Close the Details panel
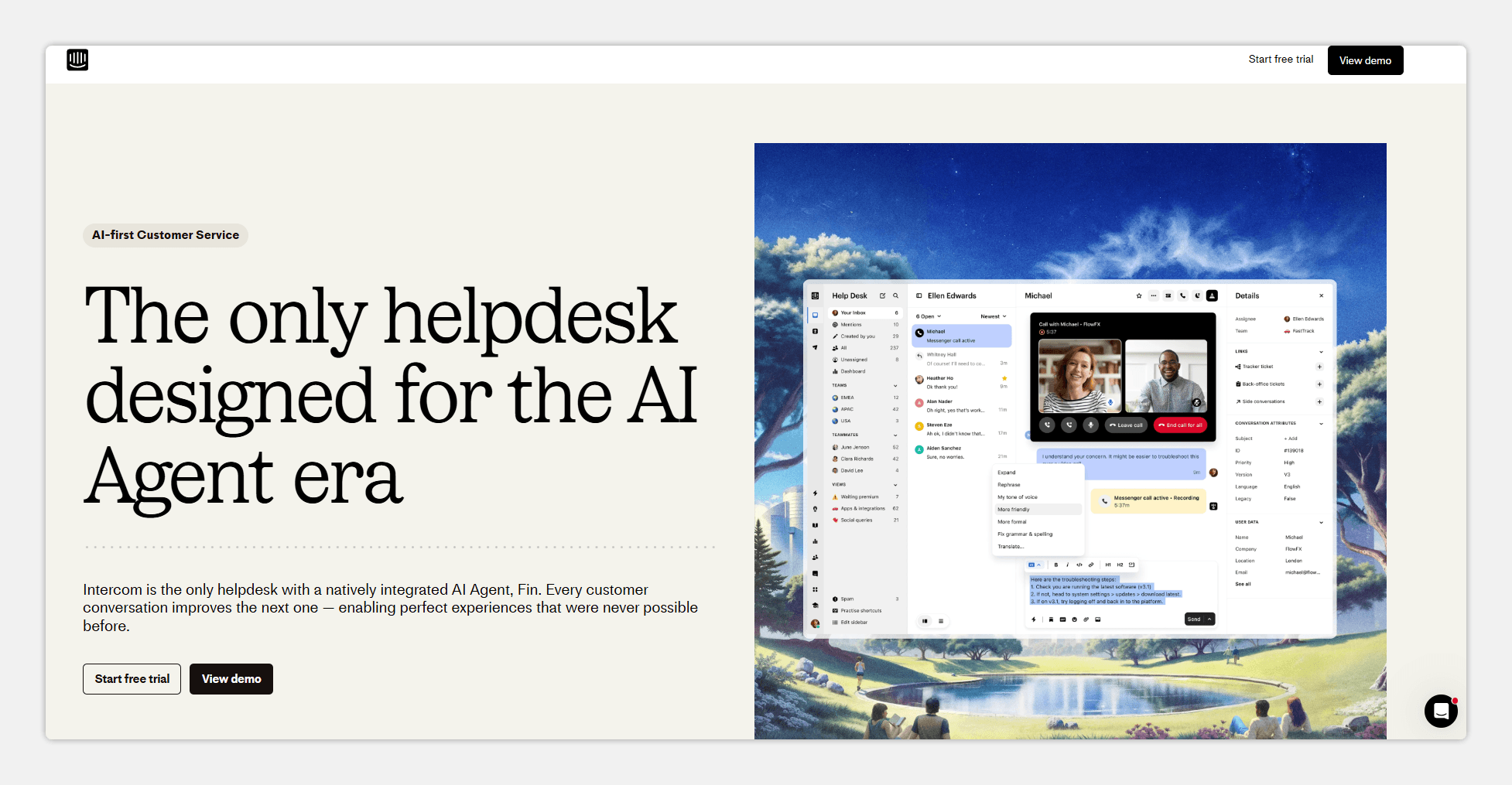 coord(1321,295)
